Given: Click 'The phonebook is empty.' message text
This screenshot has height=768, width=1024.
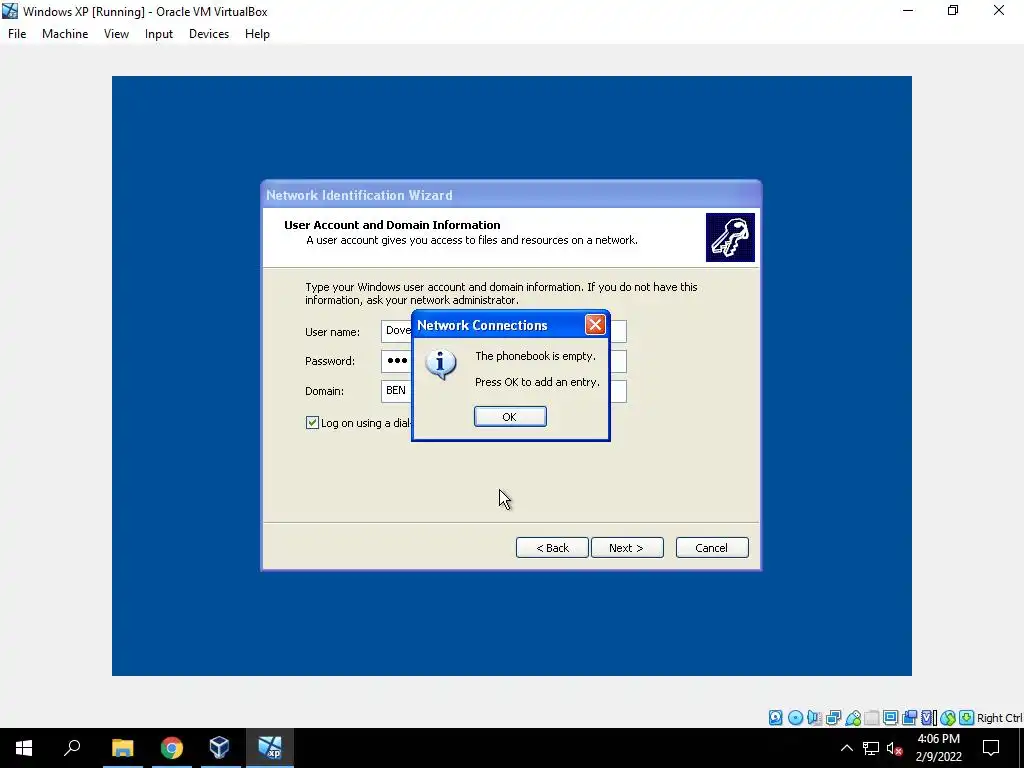Looking at the screenshot, I should click(x=536, y=356).
